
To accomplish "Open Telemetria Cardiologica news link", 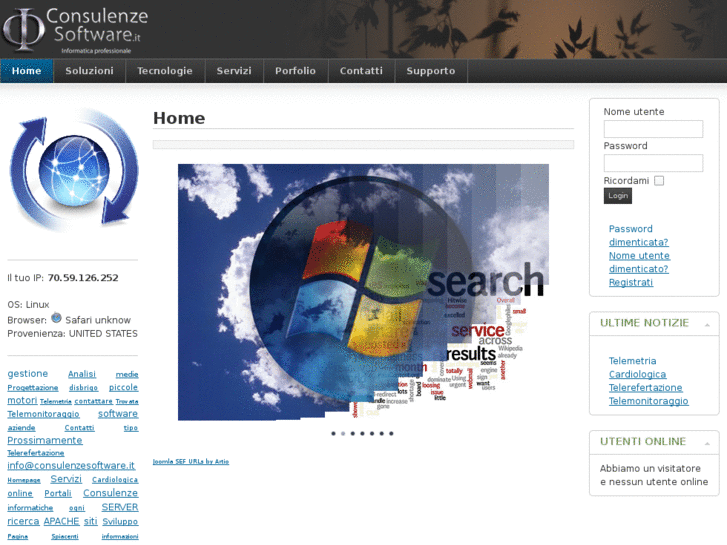I will [637, 367].
